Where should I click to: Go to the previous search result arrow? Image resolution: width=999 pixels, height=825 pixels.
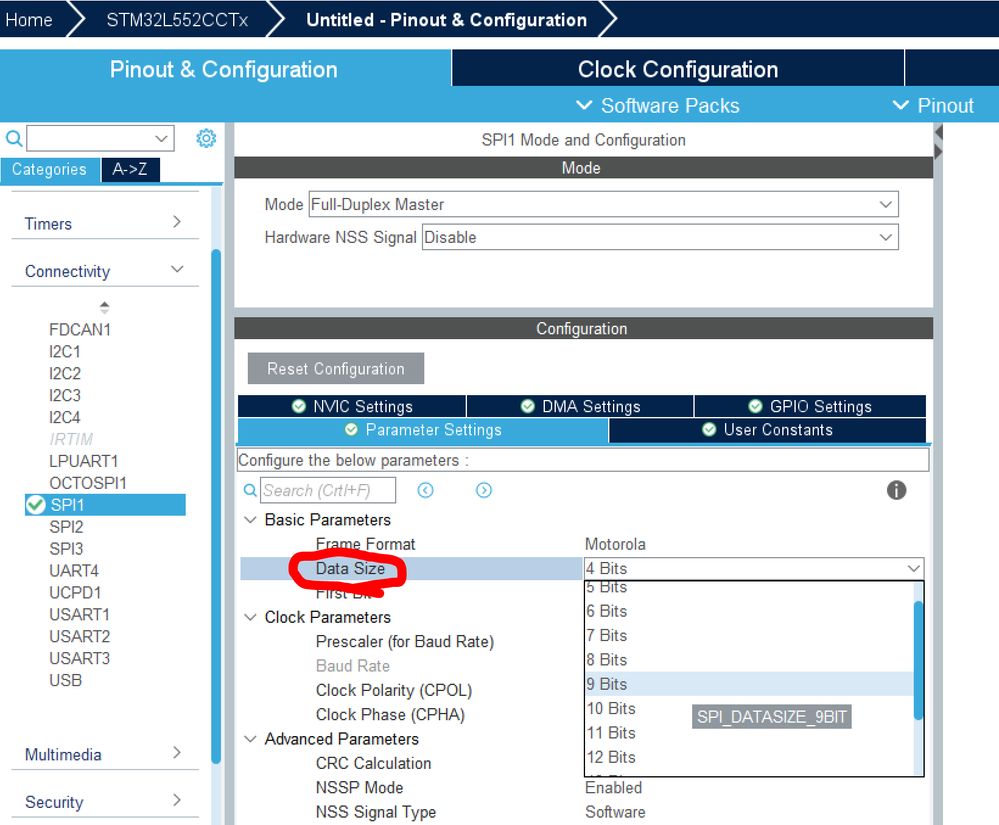425,490
